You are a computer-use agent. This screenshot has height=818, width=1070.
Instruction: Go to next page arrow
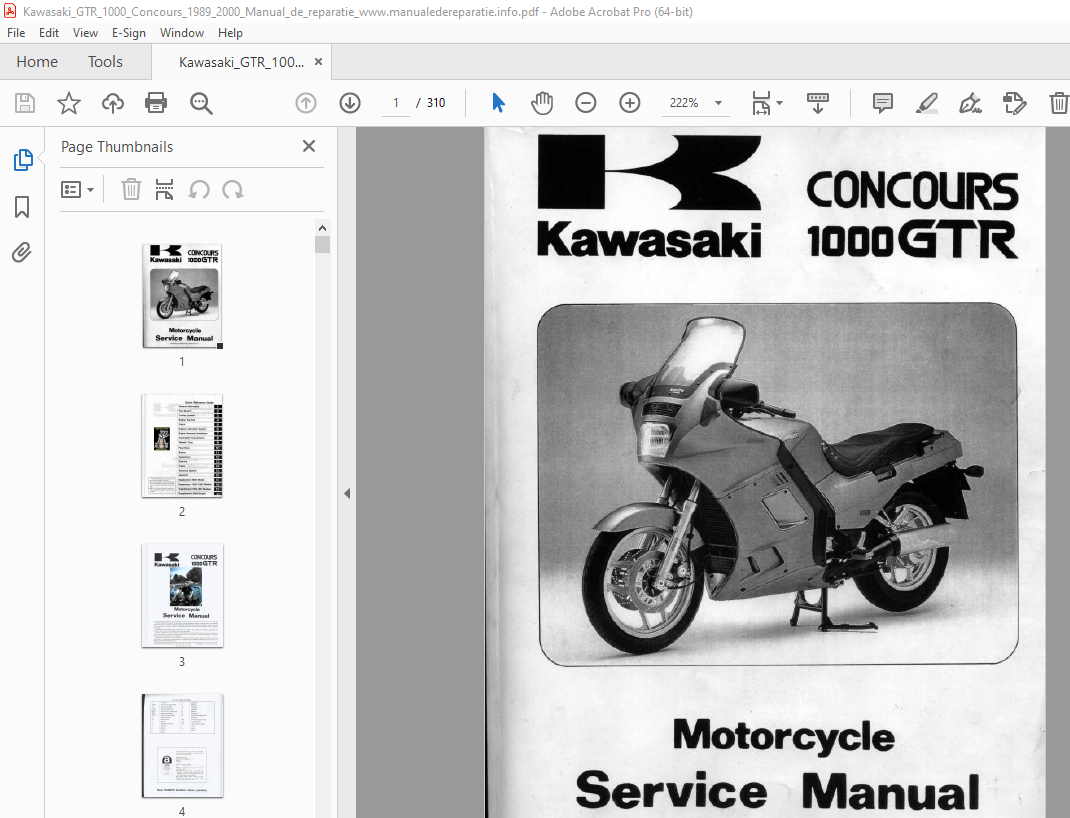[350, 103]
